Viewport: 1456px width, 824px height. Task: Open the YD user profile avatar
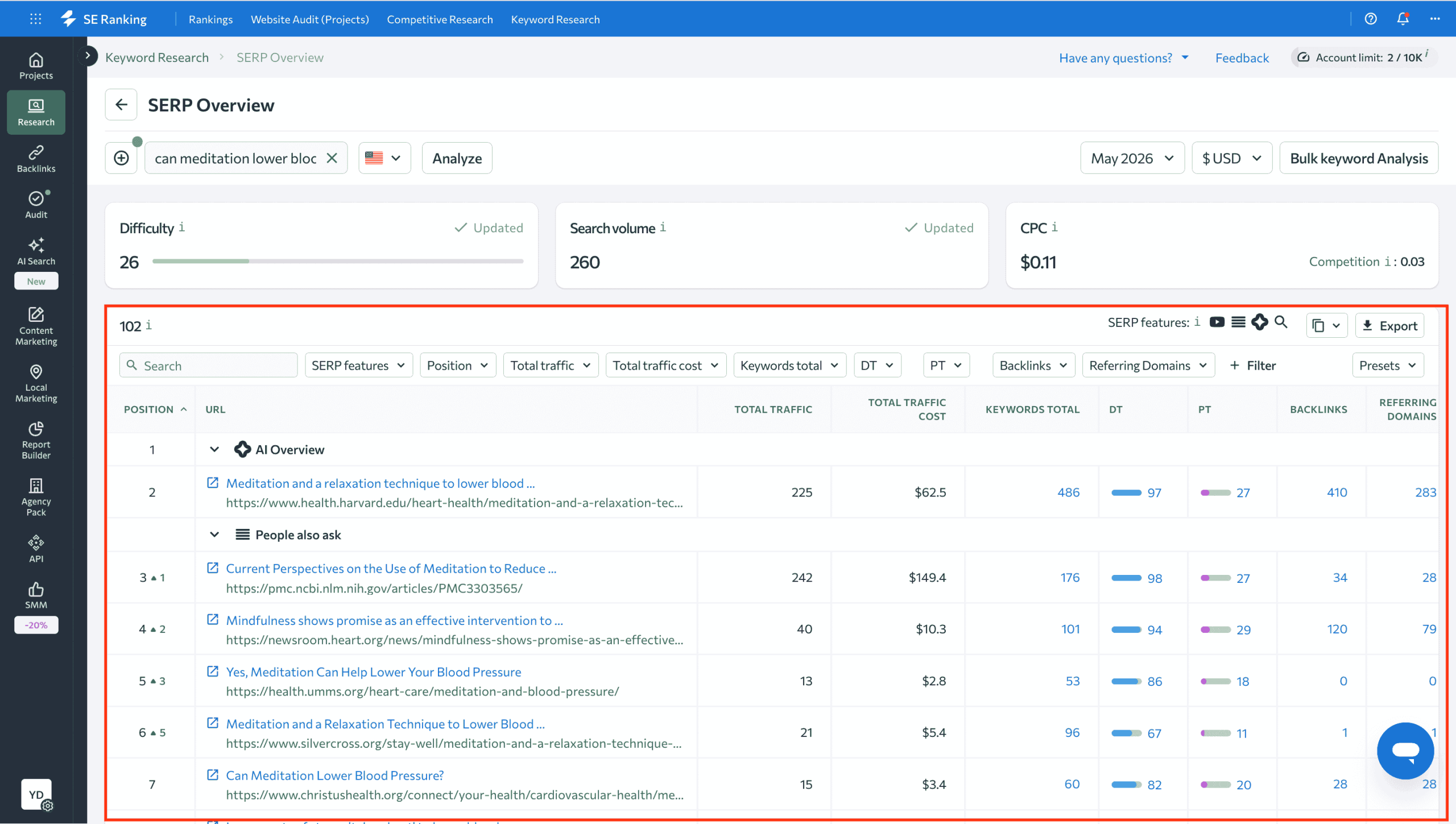36,794
